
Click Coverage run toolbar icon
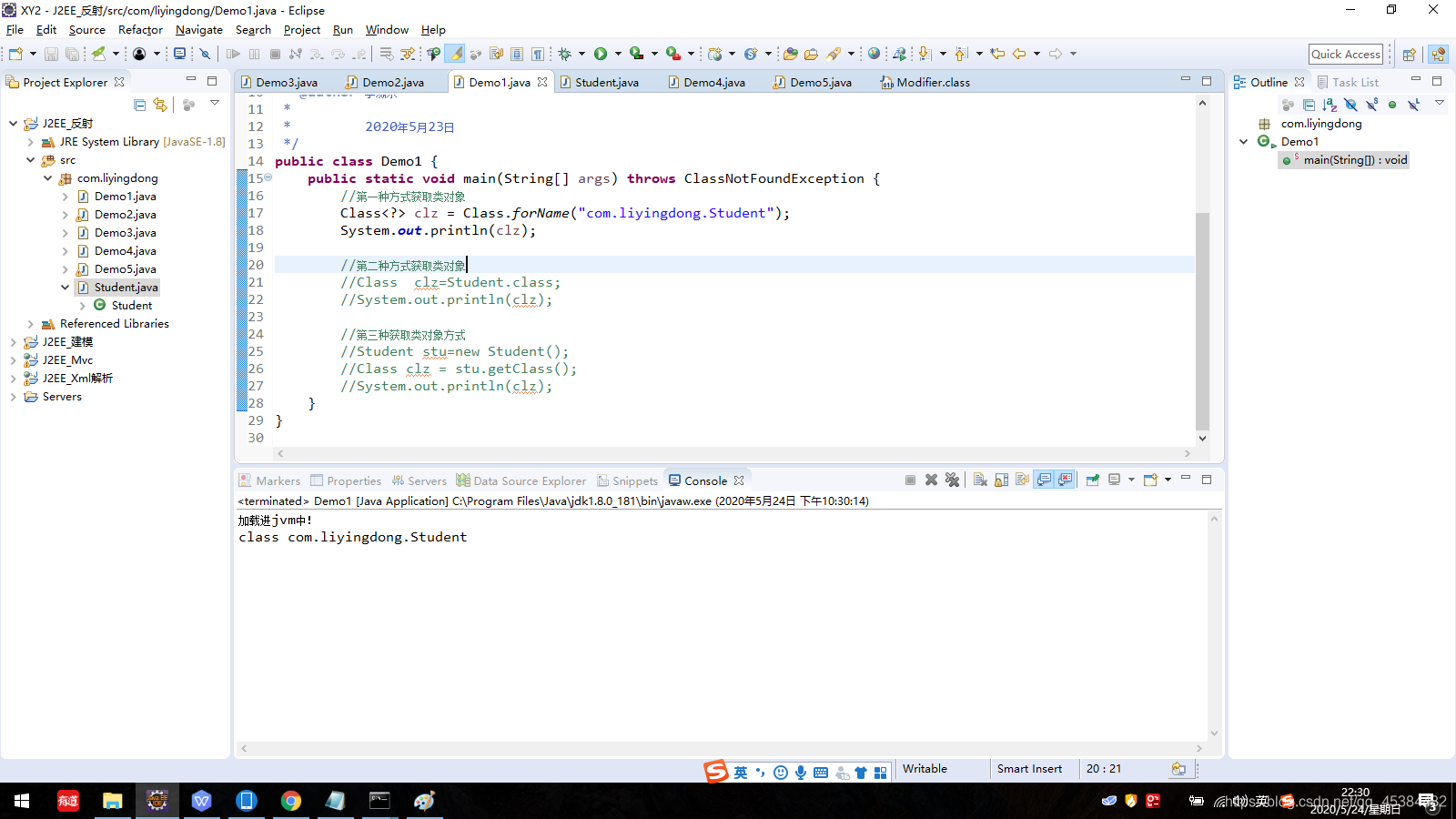[637, 54]
